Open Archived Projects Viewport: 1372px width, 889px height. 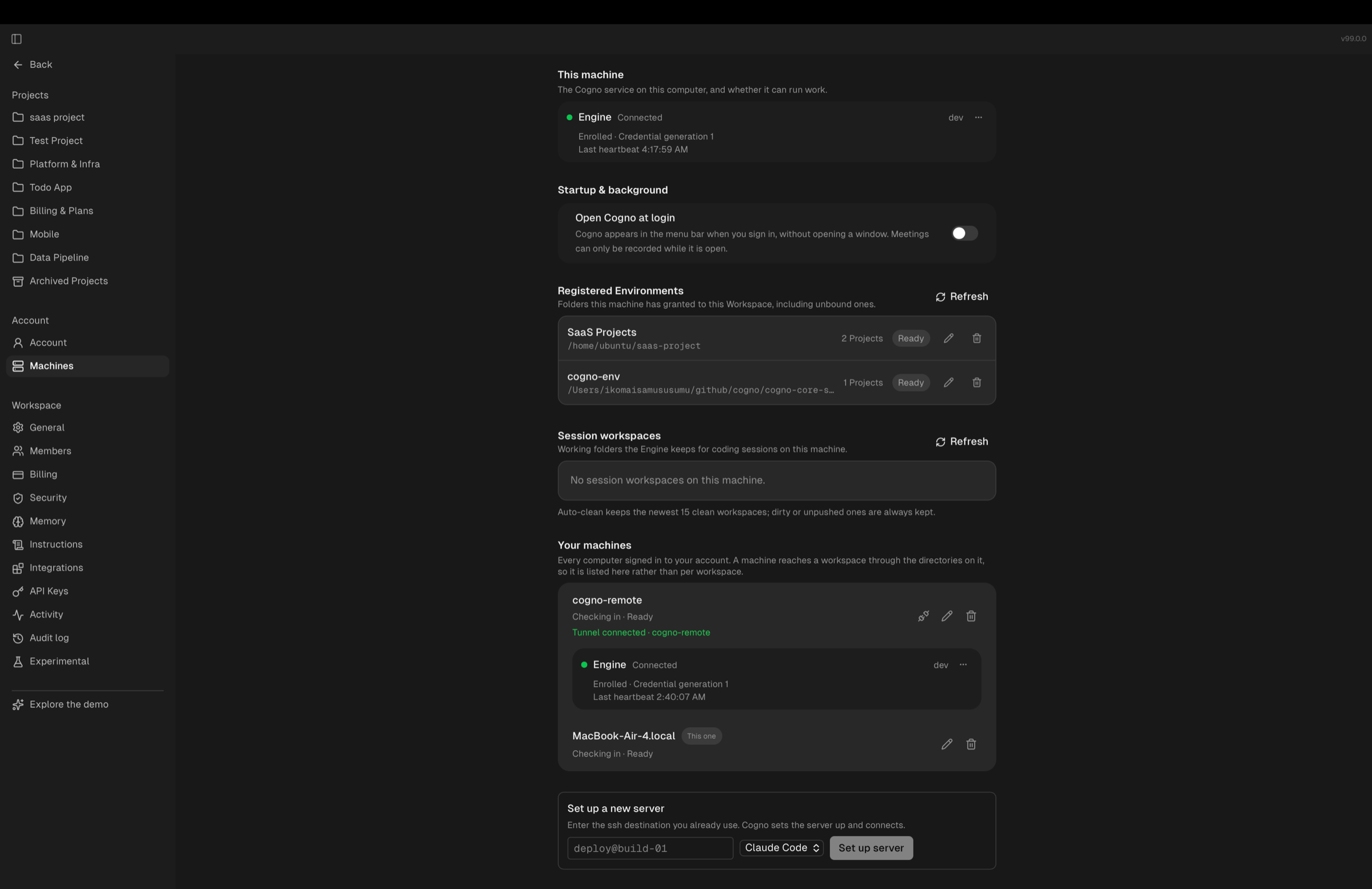pyautogui.click(x=87, y=281)
